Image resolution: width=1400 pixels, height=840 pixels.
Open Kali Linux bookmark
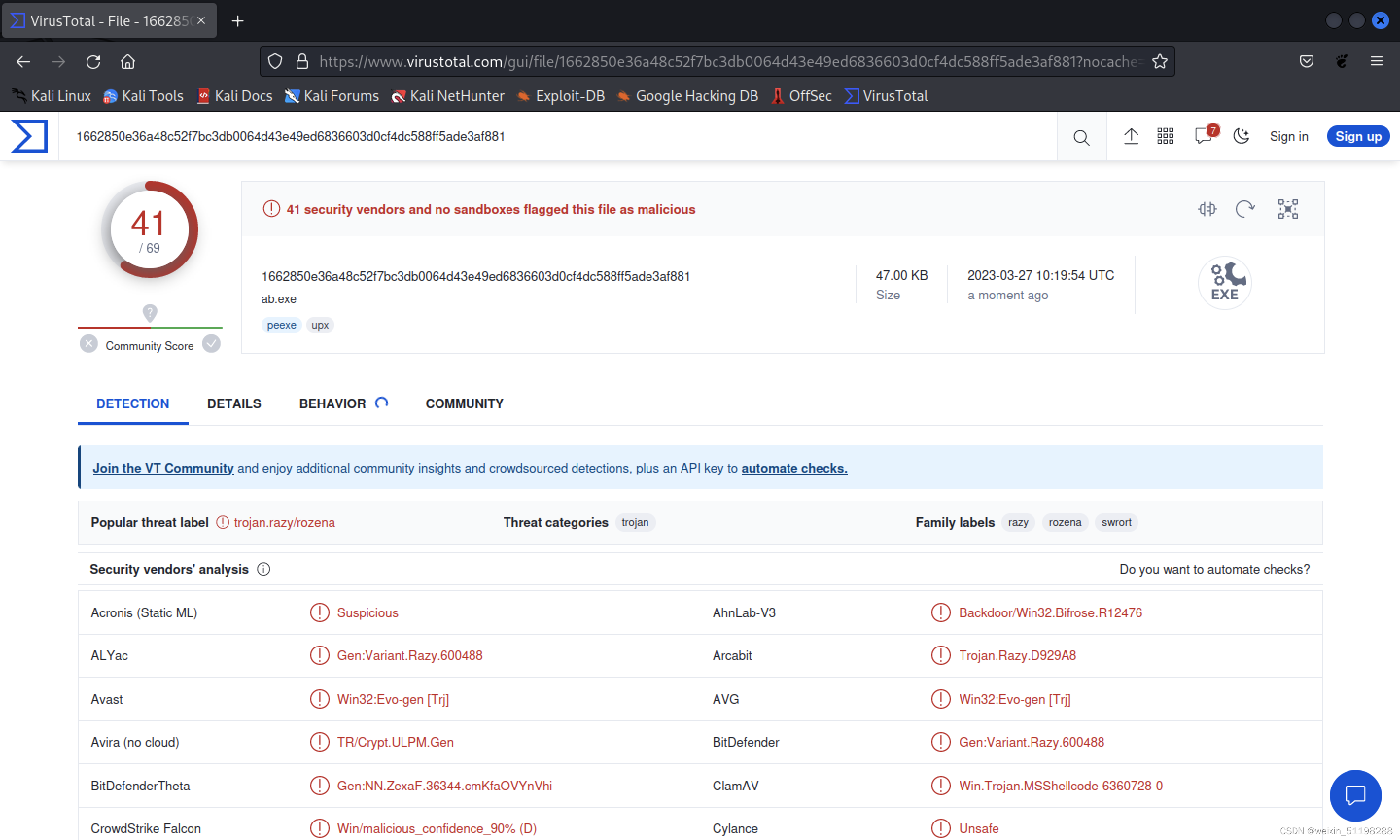52,96
